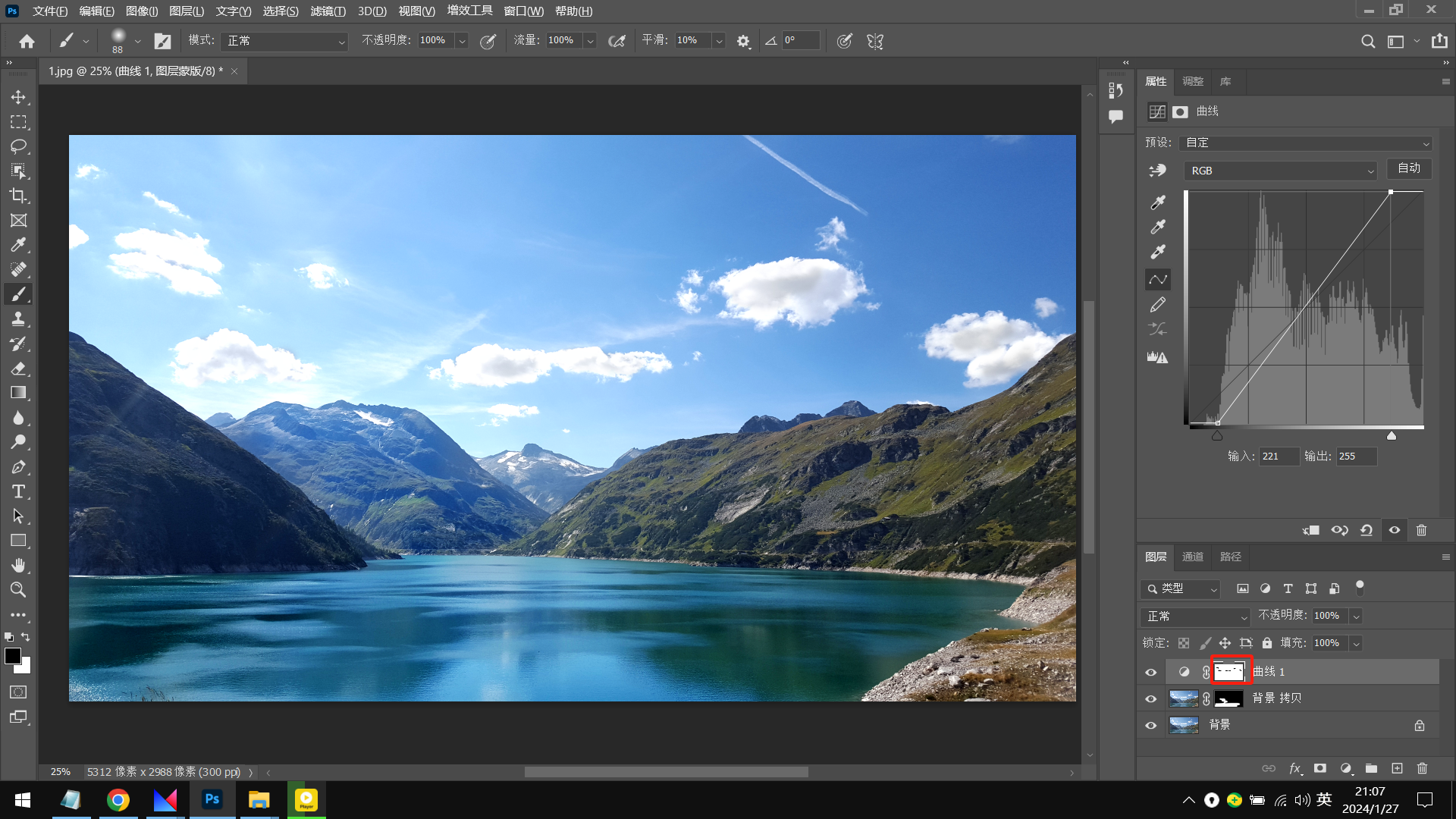1456x819 pixels.
Task: Open the RGB channel dropdown
Action: tap(1280, 171)
